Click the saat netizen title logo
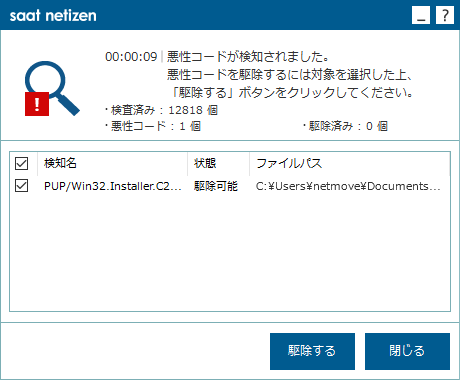The image size is (460, 380). [53, 16]
